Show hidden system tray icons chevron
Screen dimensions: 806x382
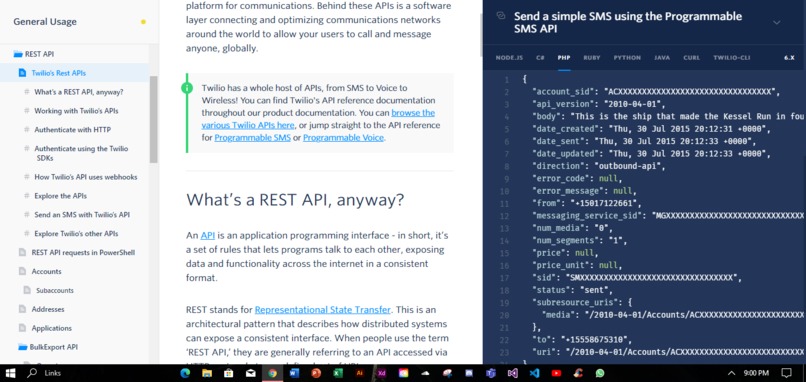732,373
